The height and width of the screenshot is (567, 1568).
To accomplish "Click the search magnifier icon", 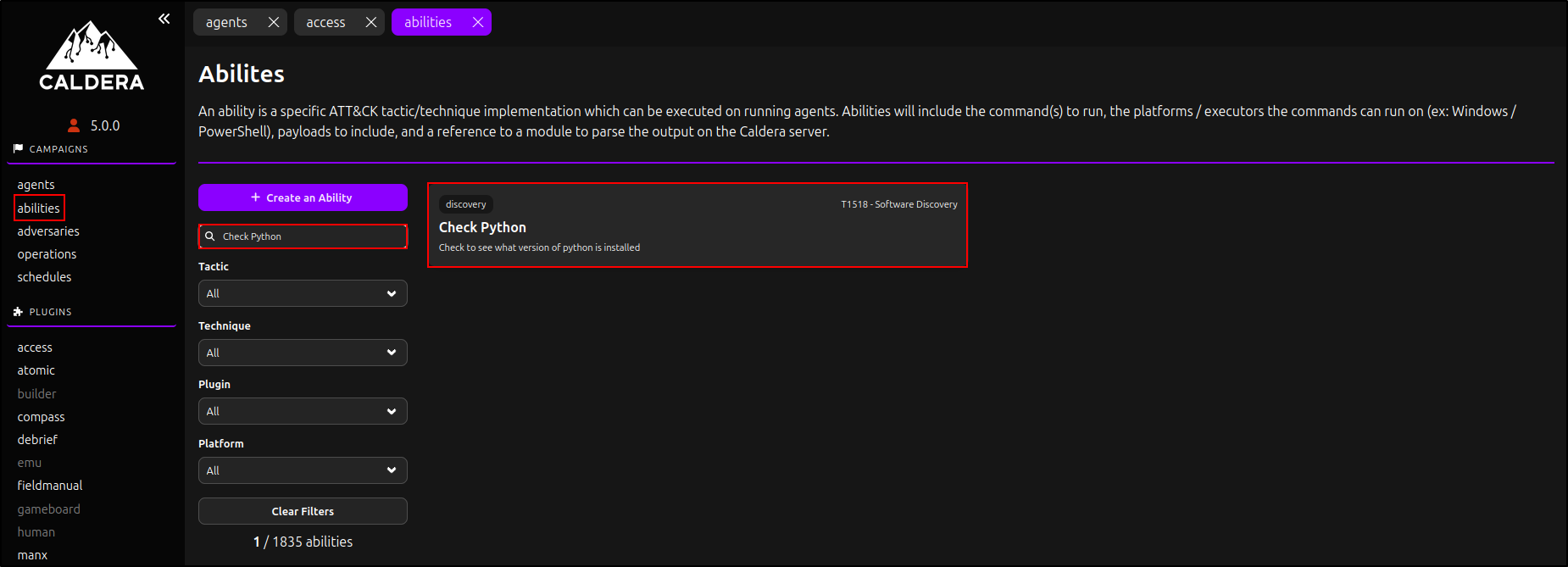I will click(210, 236).
